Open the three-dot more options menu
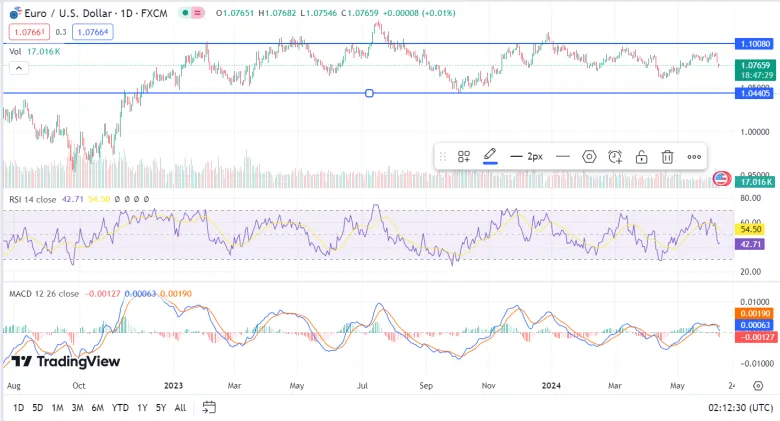Screen dimensions: 780x421 [694, 157]
